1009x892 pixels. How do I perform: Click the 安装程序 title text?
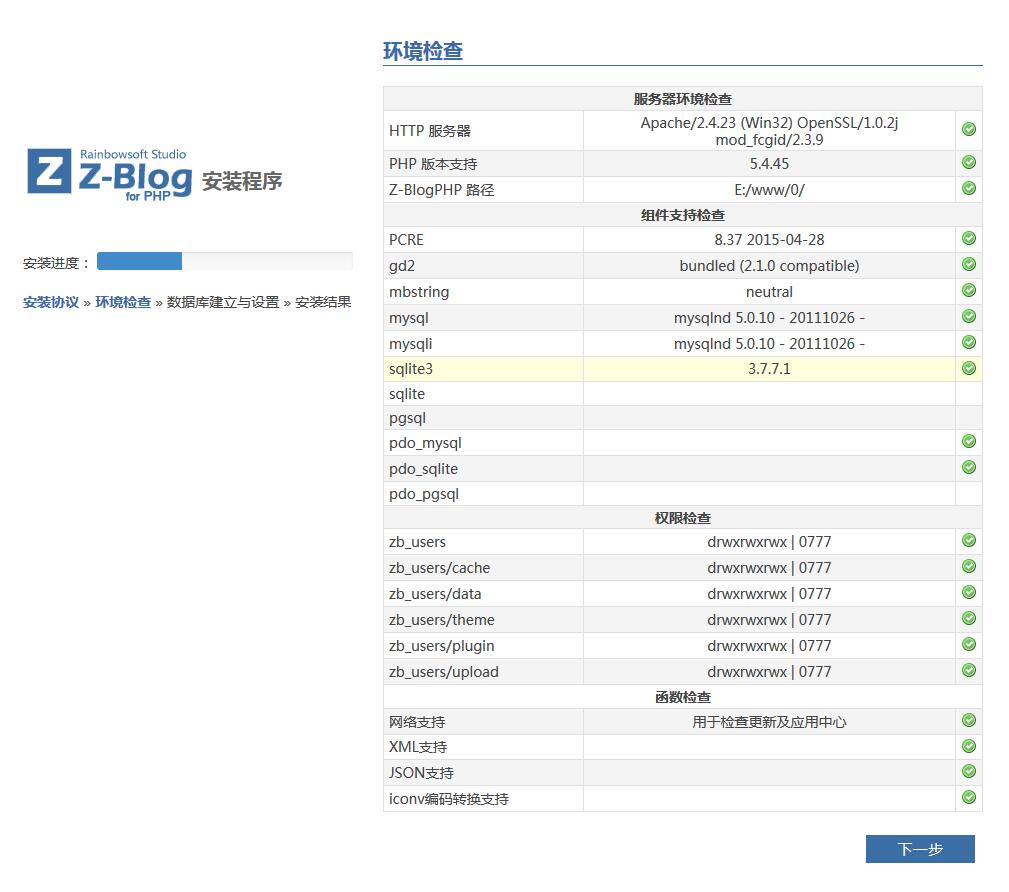242,181
